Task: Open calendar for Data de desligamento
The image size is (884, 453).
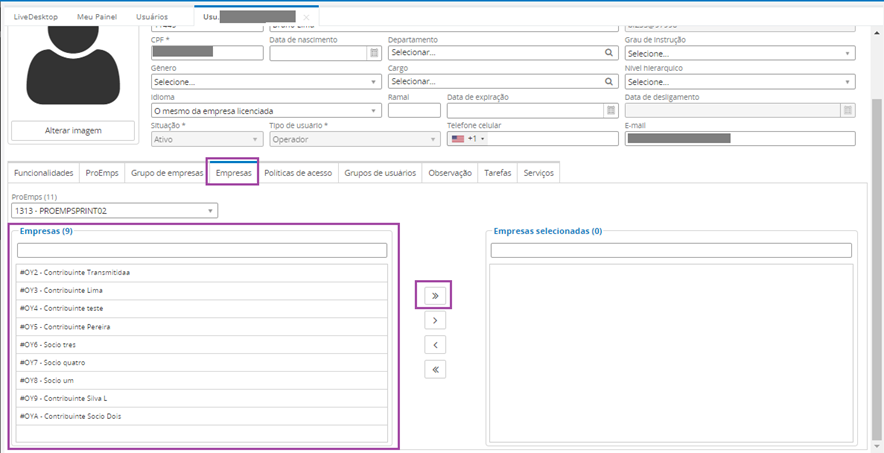Action: pyautogui.click(x=848, y=110)
